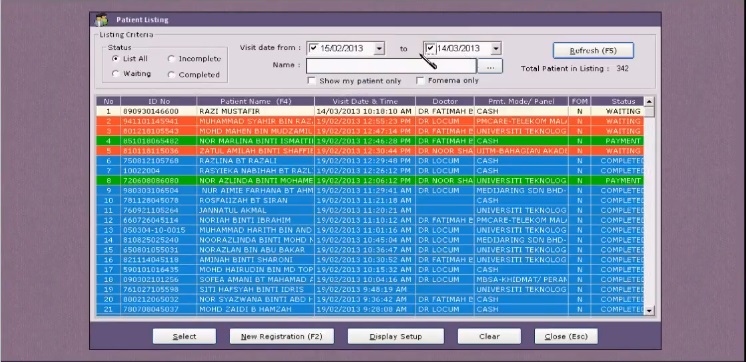Screen dimensions: 746x362
Task: Click the Clear button
Action: 489,336
